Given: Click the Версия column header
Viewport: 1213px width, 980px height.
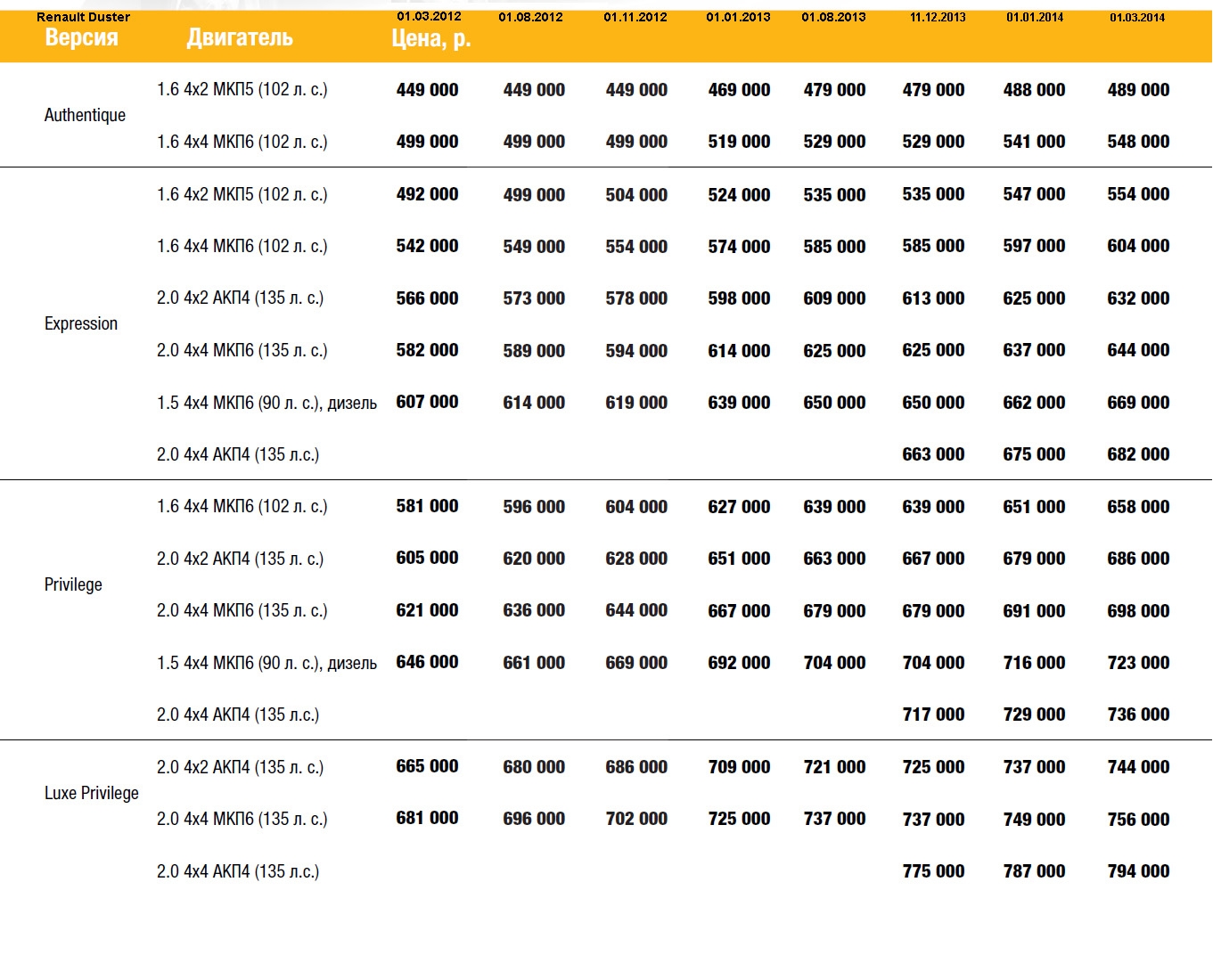Looking at the screenshot, I should (x=81, y=37).
